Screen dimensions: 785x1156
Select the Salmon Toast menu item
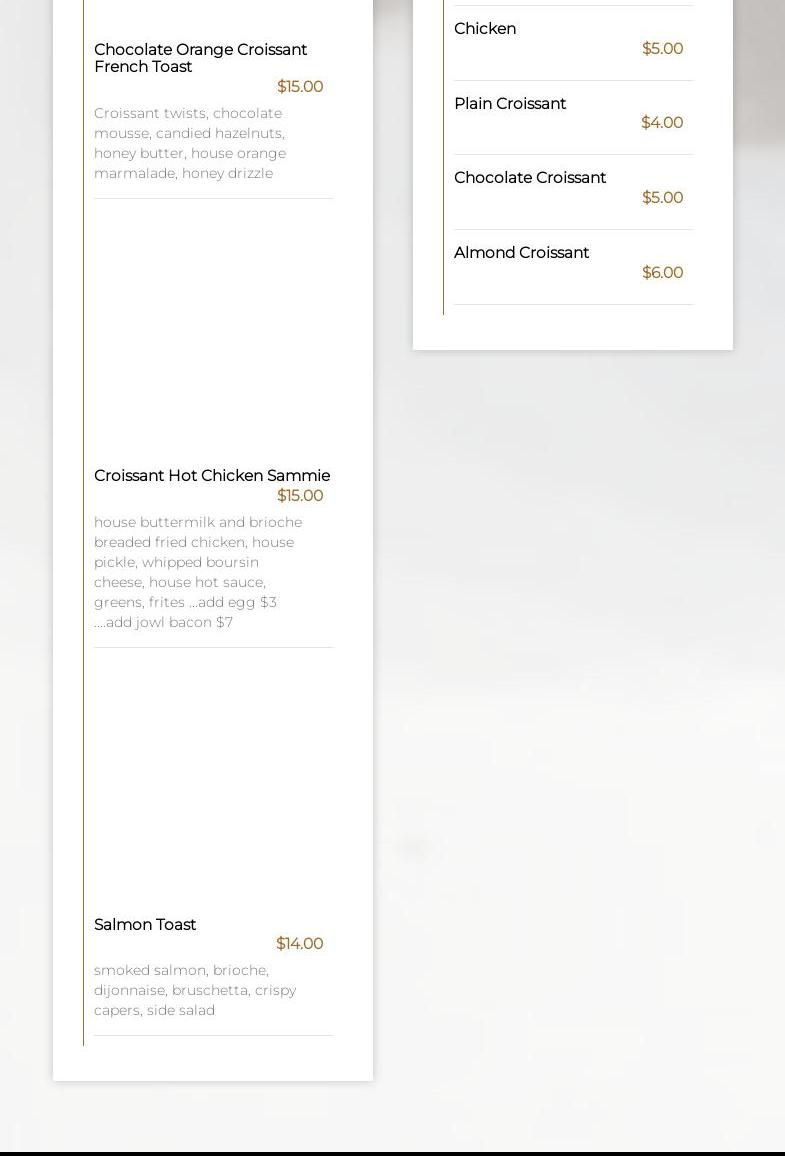click(145, 925)
